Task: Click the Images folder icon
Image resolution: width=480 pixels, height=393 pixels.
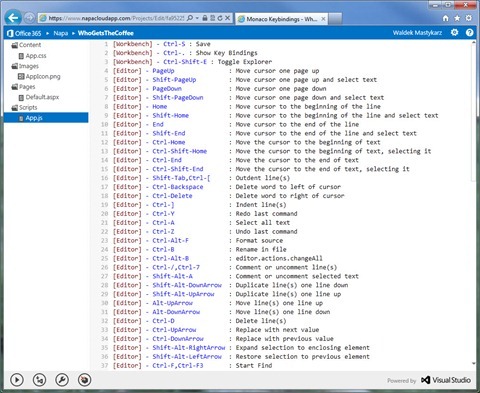Action: [x=14, y=66]
